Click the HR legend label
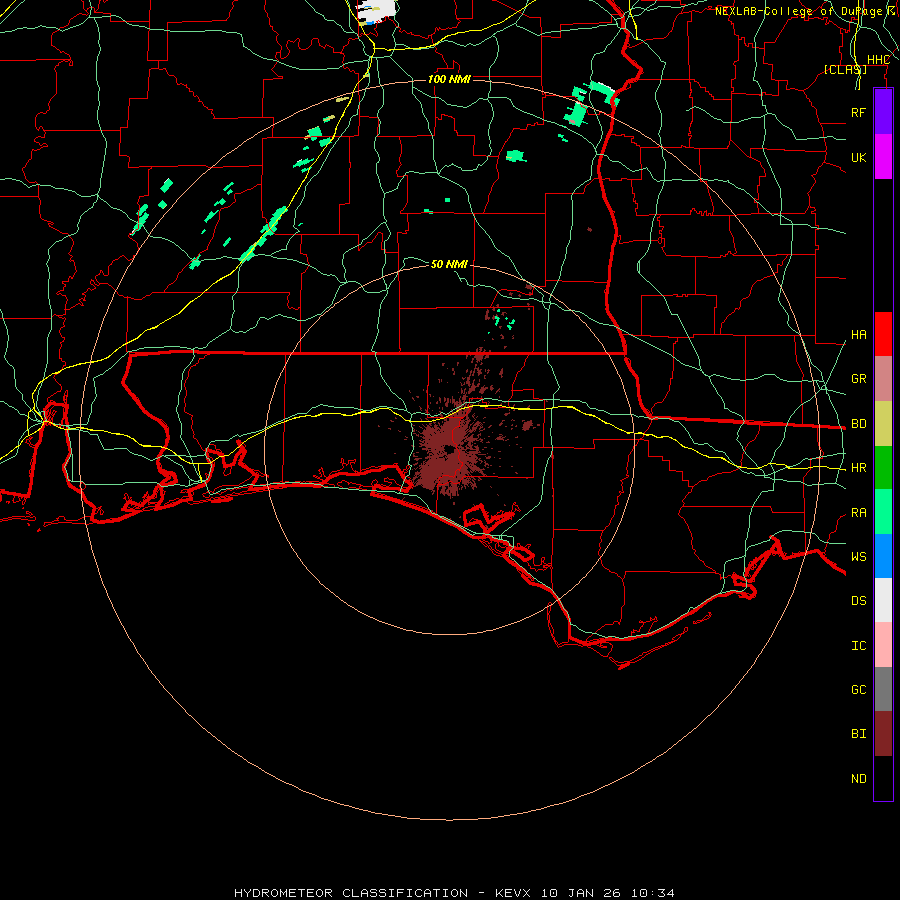 pyautogui.click(x=858, y=468)
